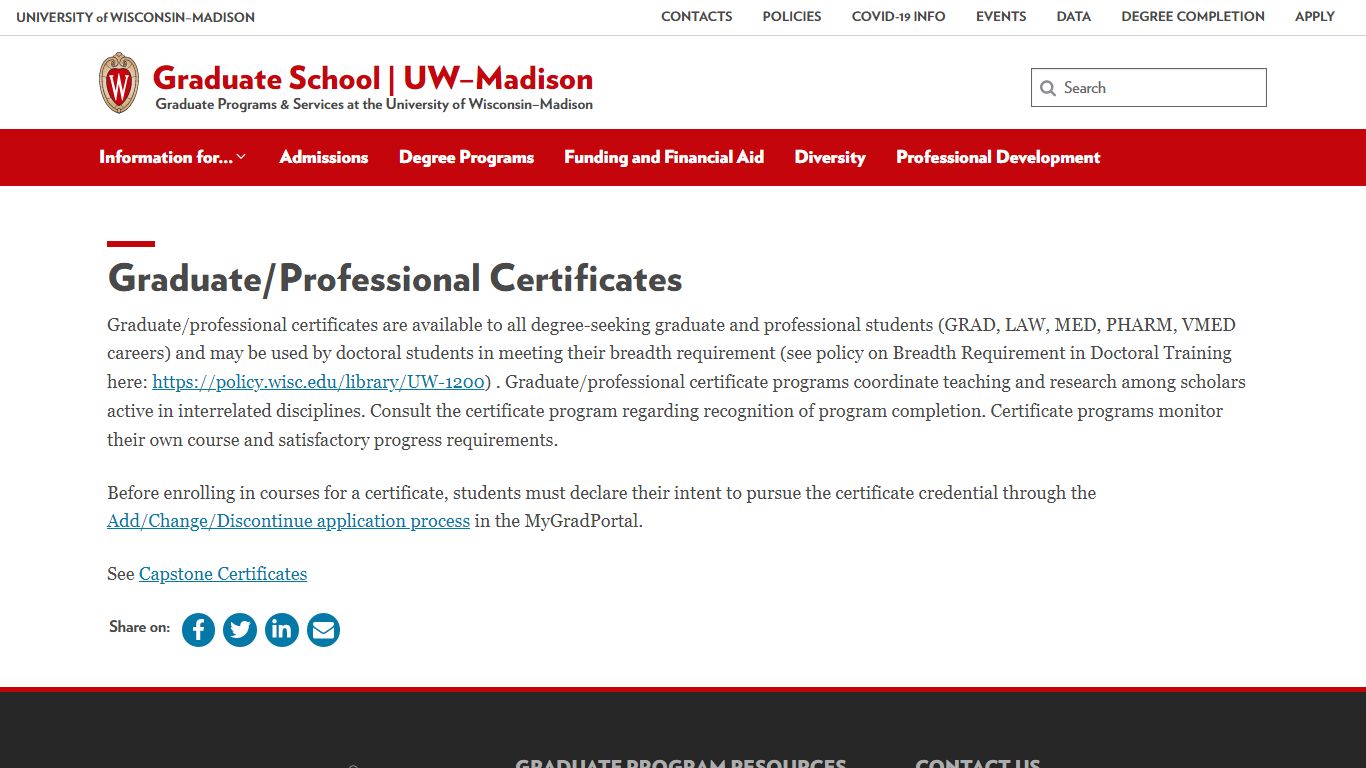
Task: Share page via email icon
Action: [323, 630]
